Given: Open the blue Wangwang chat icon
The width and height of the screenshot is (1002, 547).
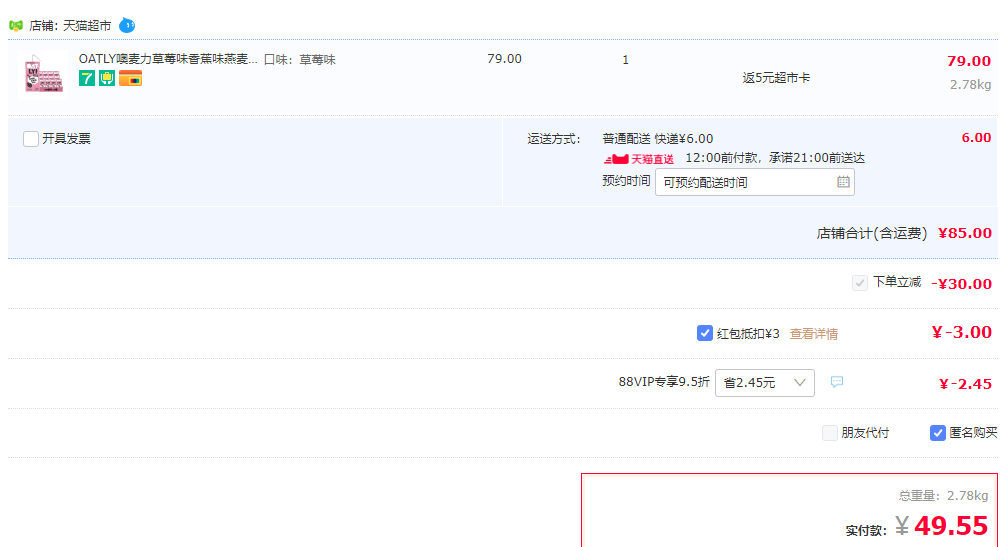Looking at the screenshot, I should 127,26.
